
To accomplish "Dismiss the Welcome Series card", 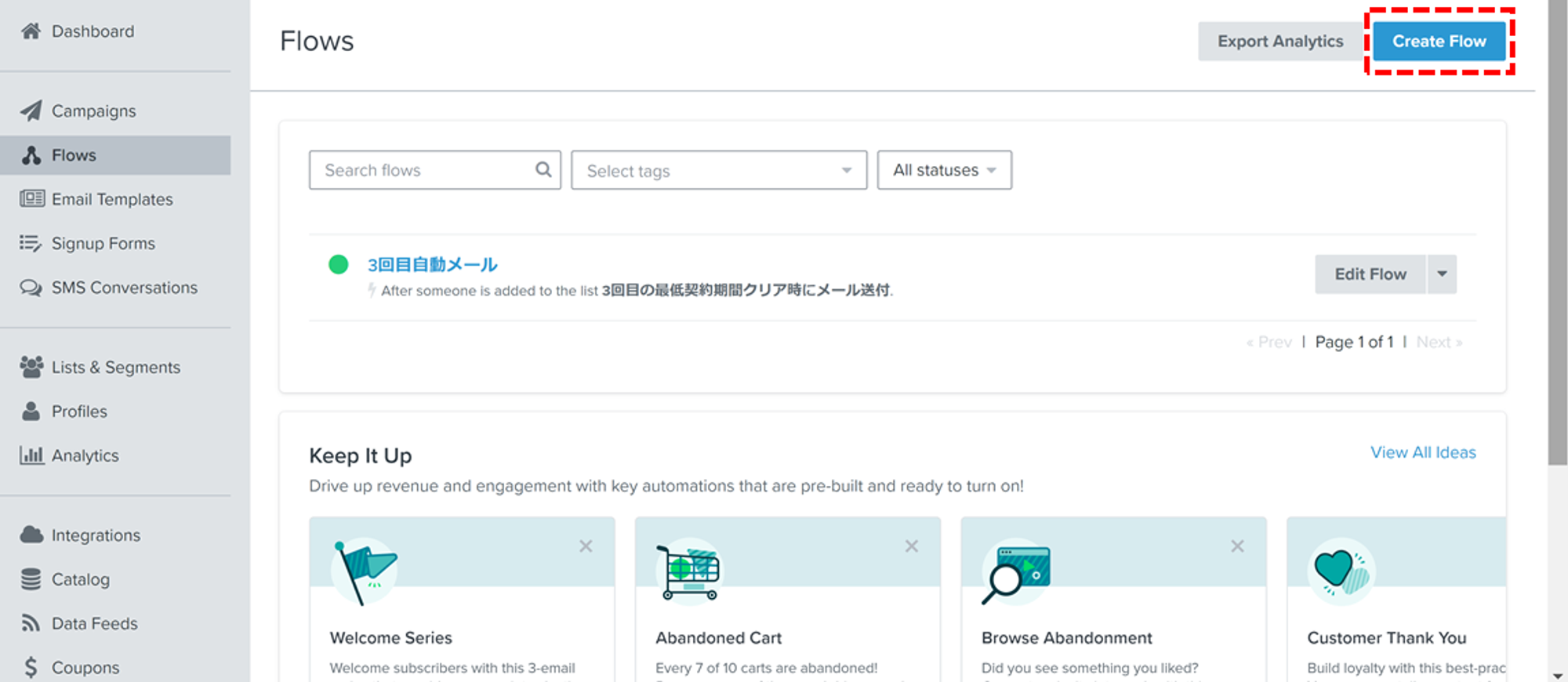I will [x=586, y=546].
